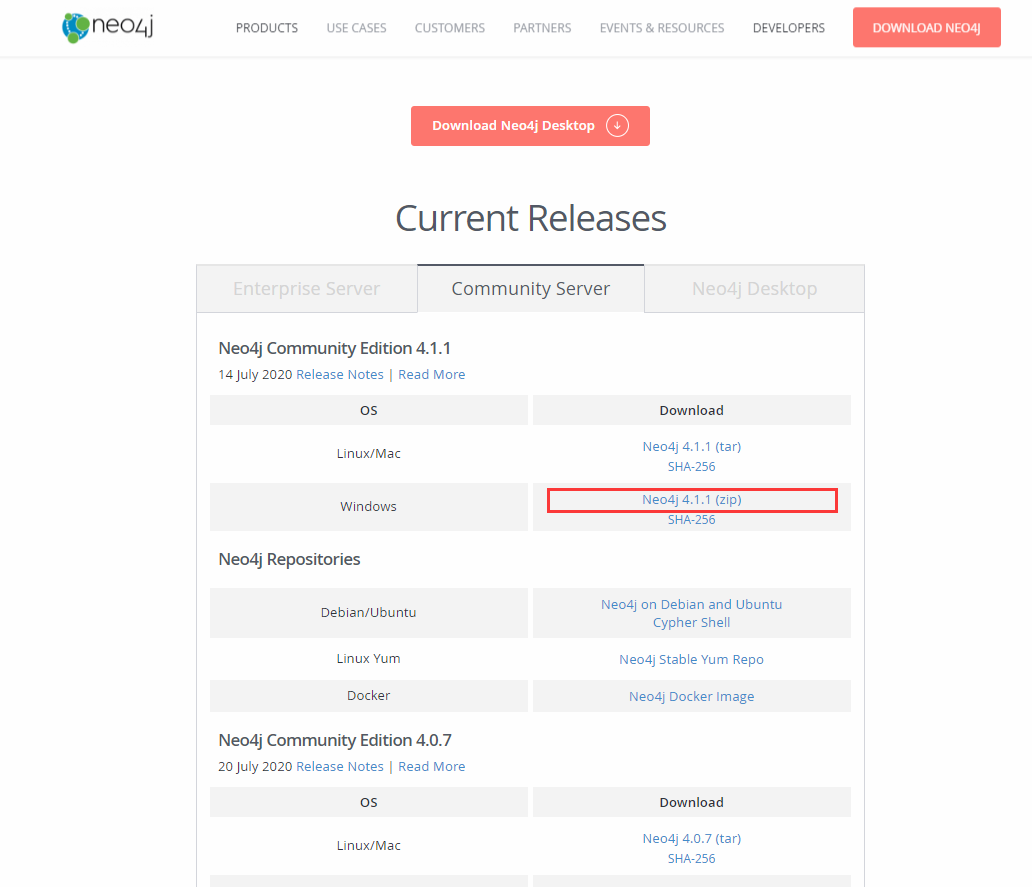Screen dimensions: 1032x887
Task: Click the Neo4j Community Edition 4.1.1 heading
Action: click(334, 348)
